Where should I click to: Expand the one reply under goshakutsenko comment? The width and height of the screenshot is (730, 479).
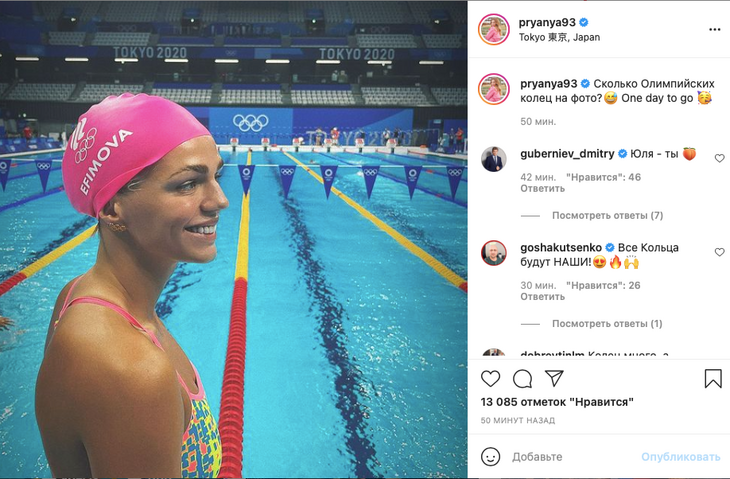(x=607, y=324)
